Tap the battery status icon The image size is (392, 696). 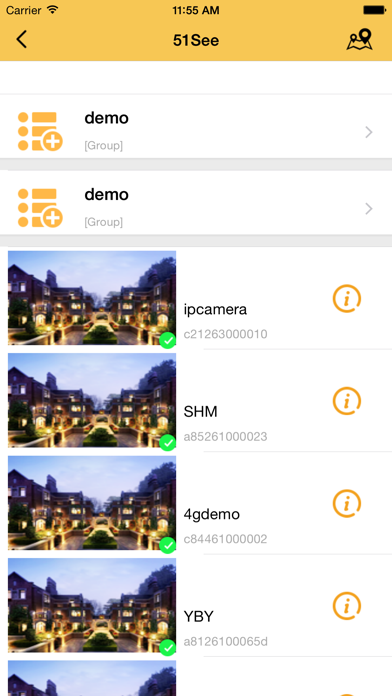pos(374,9)
